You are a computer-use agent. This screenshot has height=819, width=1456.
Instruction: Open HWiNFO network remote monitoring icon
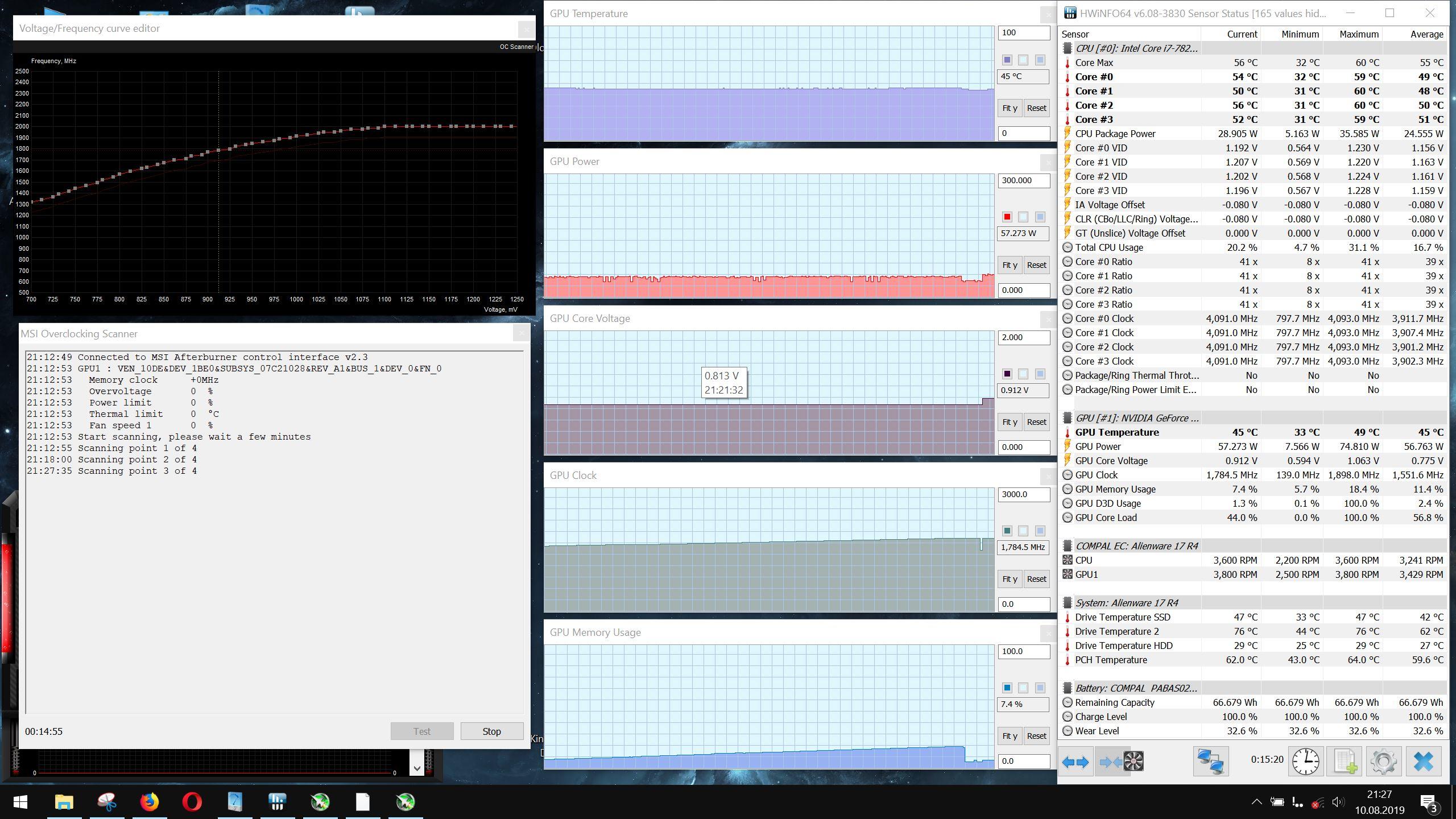(x=1210, y=762)
